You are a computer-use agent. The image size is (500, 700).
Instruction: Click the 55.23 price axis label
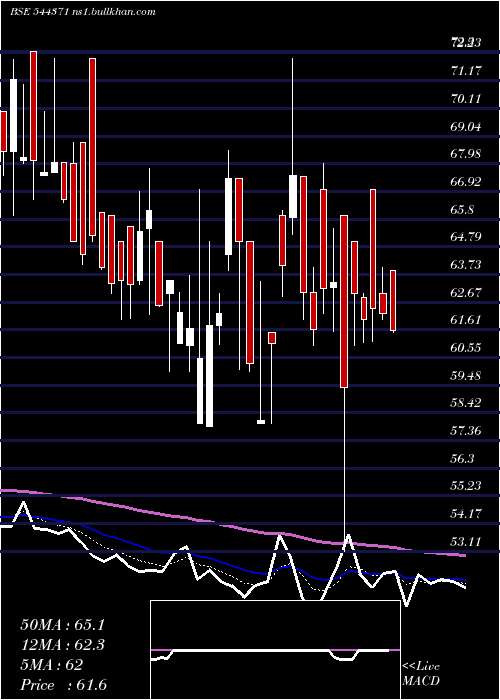pyautogui.click(x=466, y=486)
